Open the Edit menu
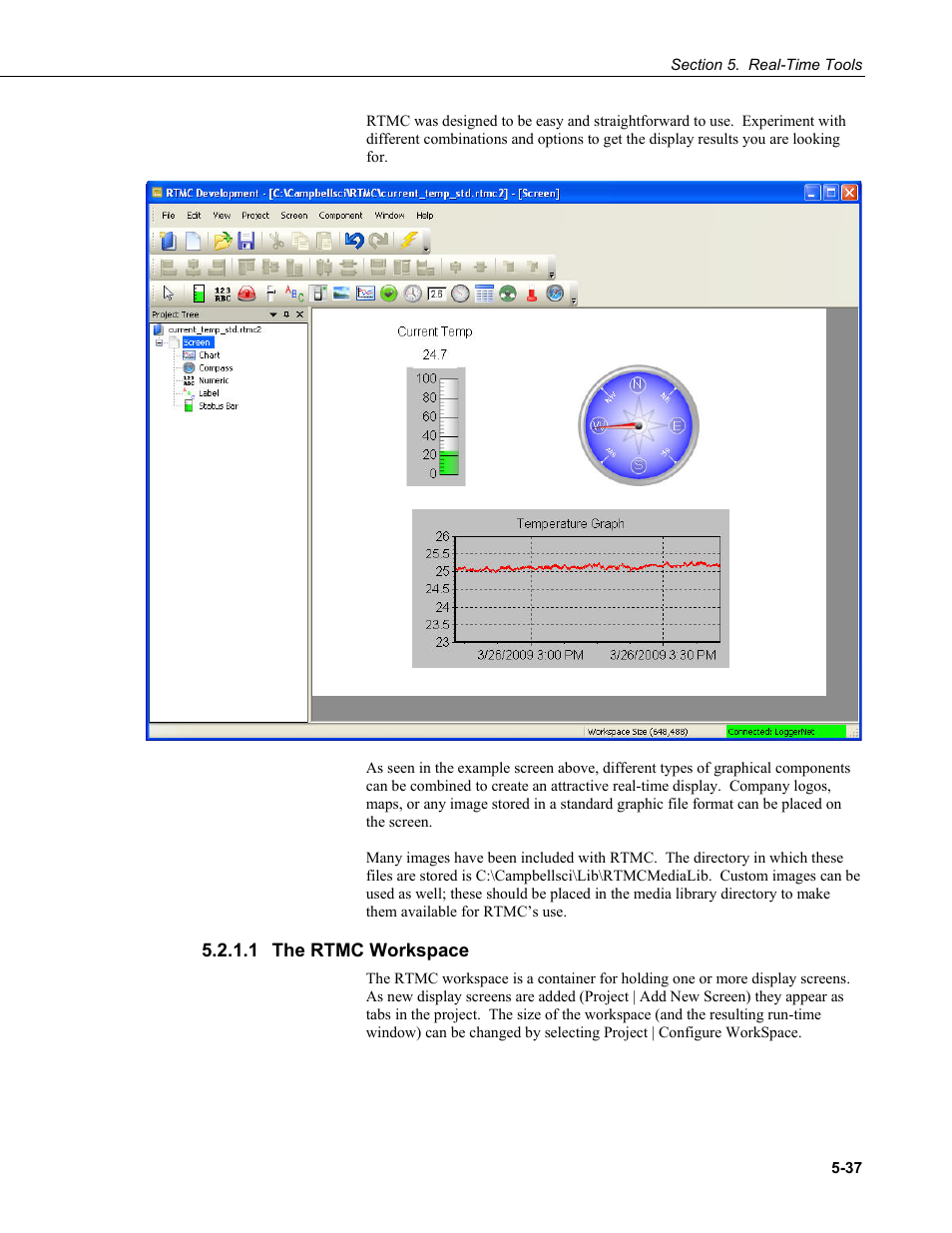The width and height of the screenshot is (952, 1233). 194,216
